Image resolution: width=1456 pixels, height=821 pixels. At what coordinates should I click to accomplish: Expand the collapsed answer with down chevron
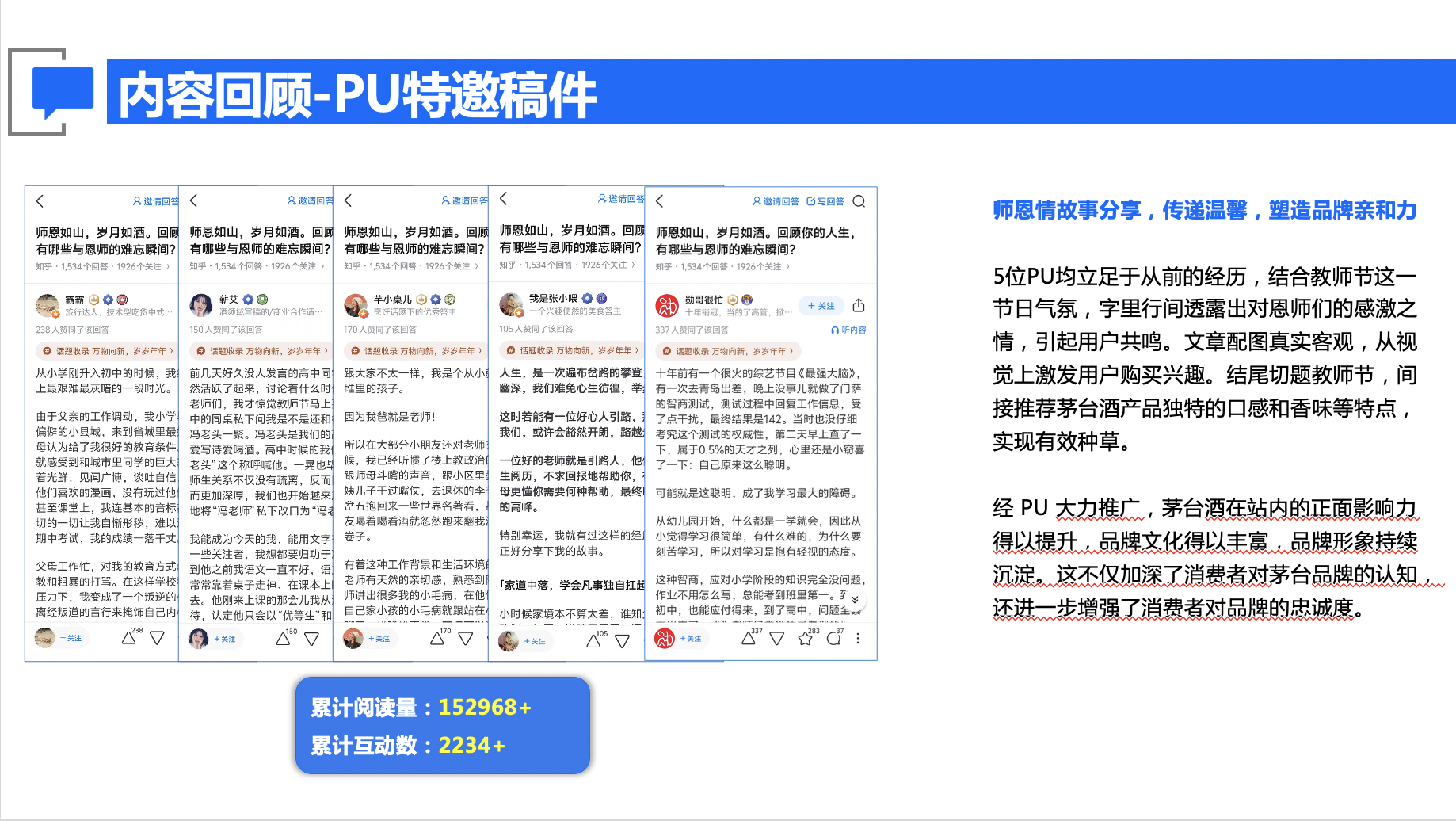pyautogui.click(x=855, y=600)
